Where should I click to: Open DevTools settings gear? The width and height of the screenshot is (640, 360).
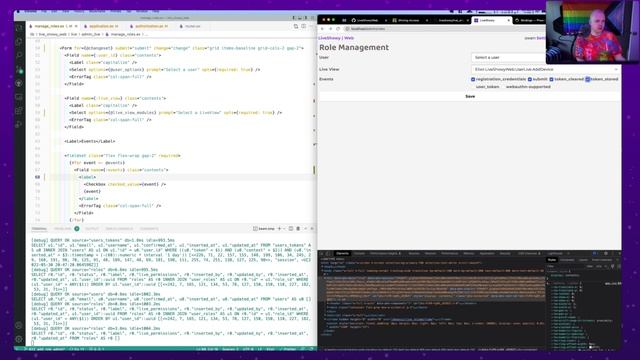(606, 253)
